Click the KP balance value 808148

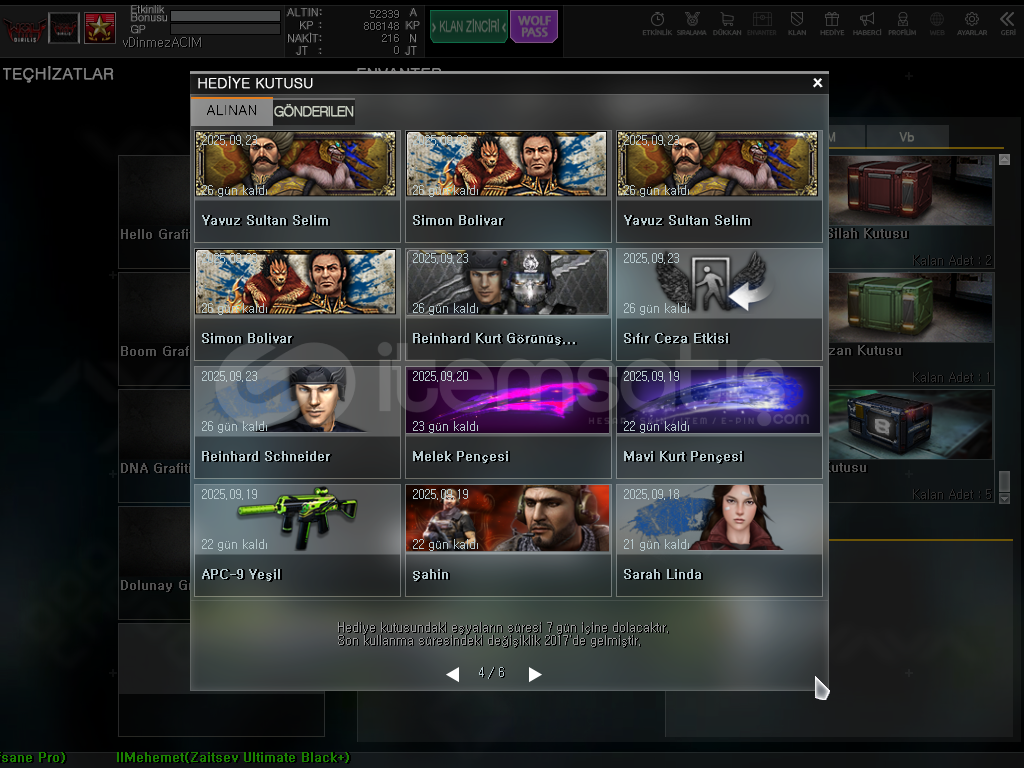point(381,26)
